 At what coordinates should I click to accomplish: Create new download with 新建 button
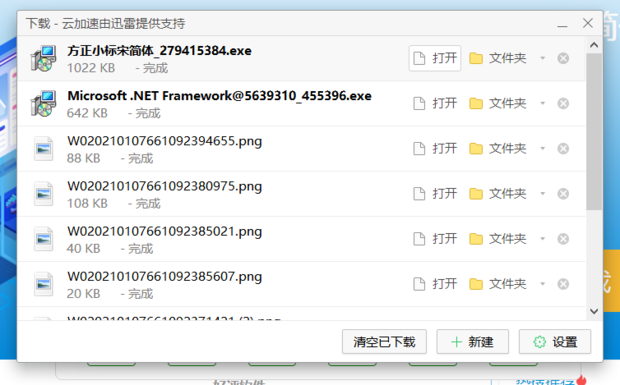pyautogui.click(x=473, y=342)
